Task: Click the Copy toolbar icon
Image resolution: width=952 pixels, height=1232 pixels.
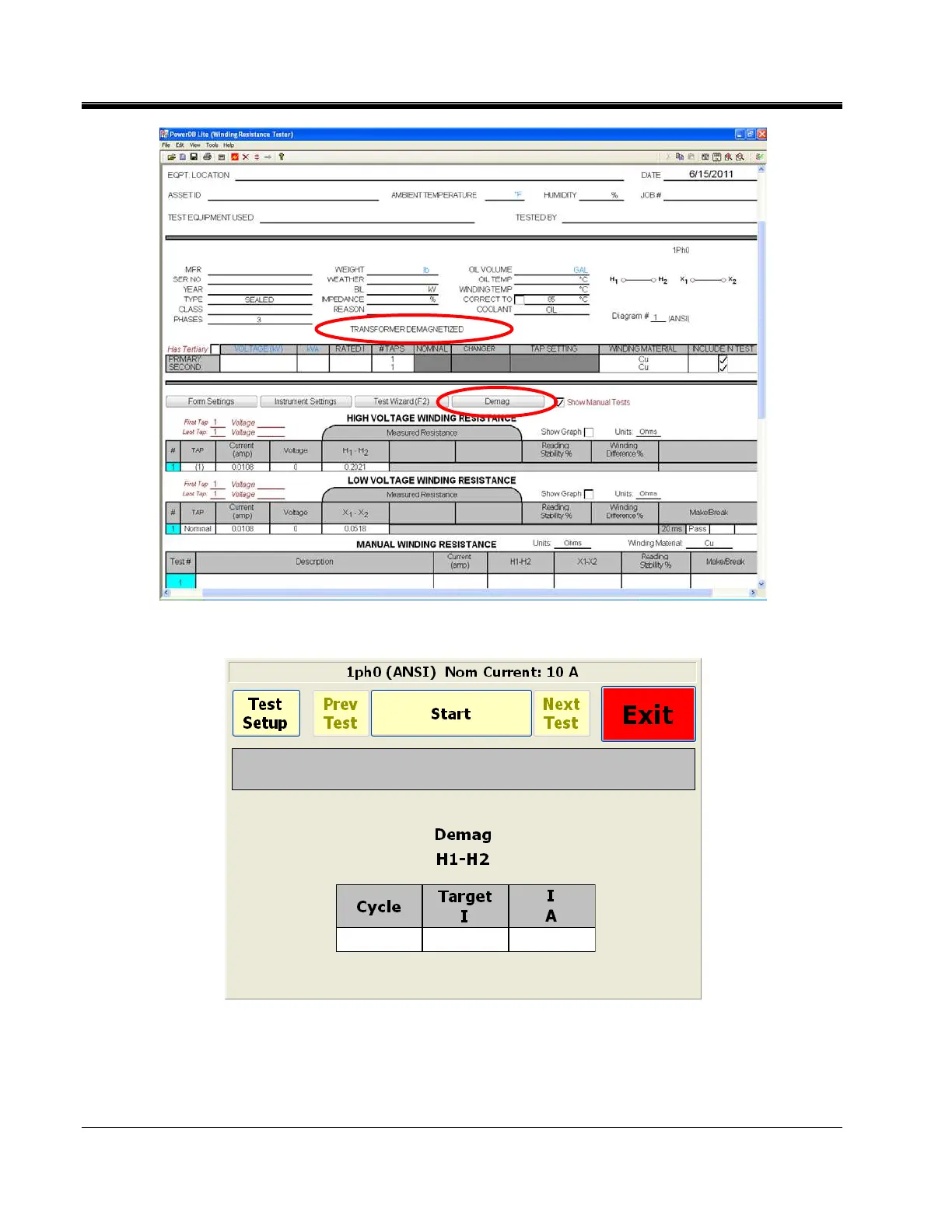Action: click(680, 157)
